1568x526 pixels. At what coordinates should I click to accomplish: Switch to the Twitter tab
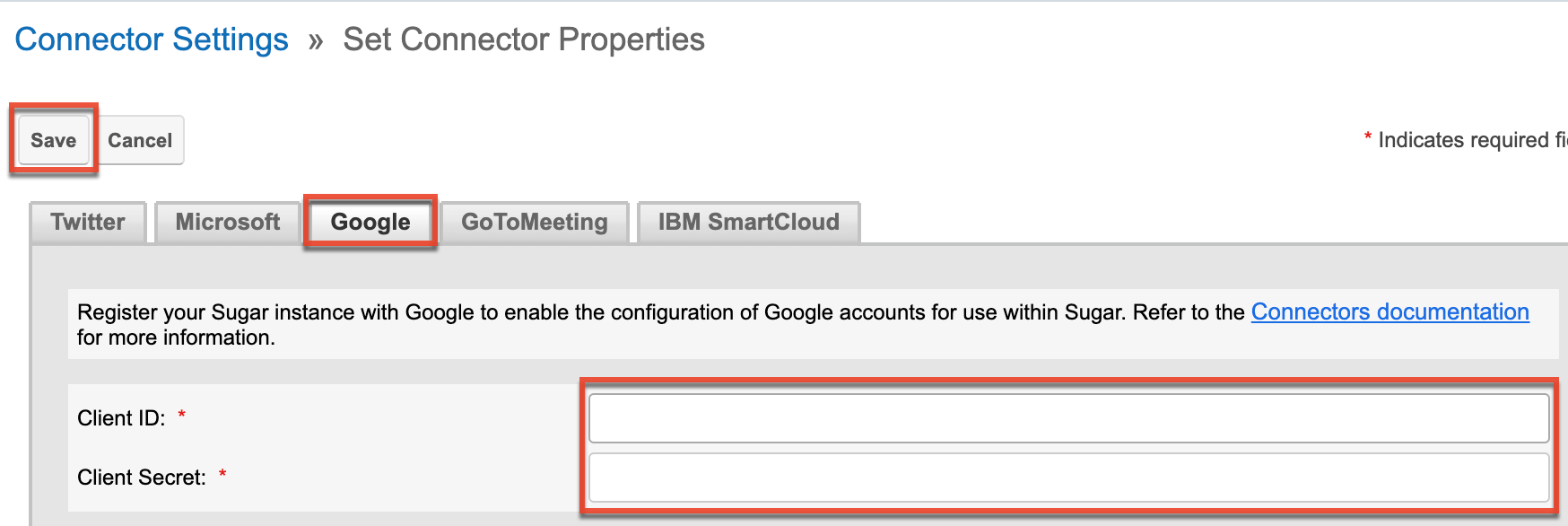coord(87,222)
